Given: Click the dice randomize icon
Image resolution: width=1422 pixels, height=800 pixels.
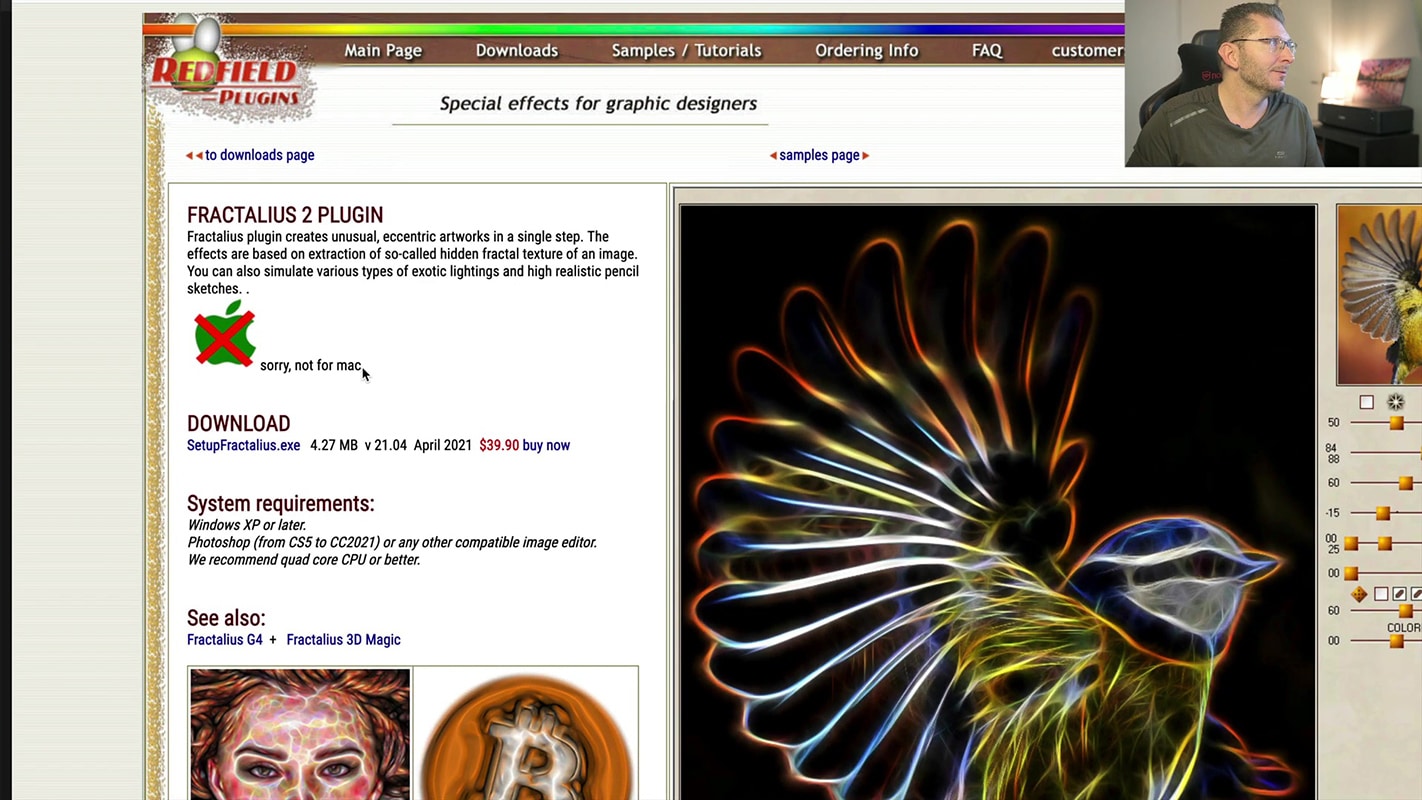Looking at the screenshot, I should [1359, 594].
